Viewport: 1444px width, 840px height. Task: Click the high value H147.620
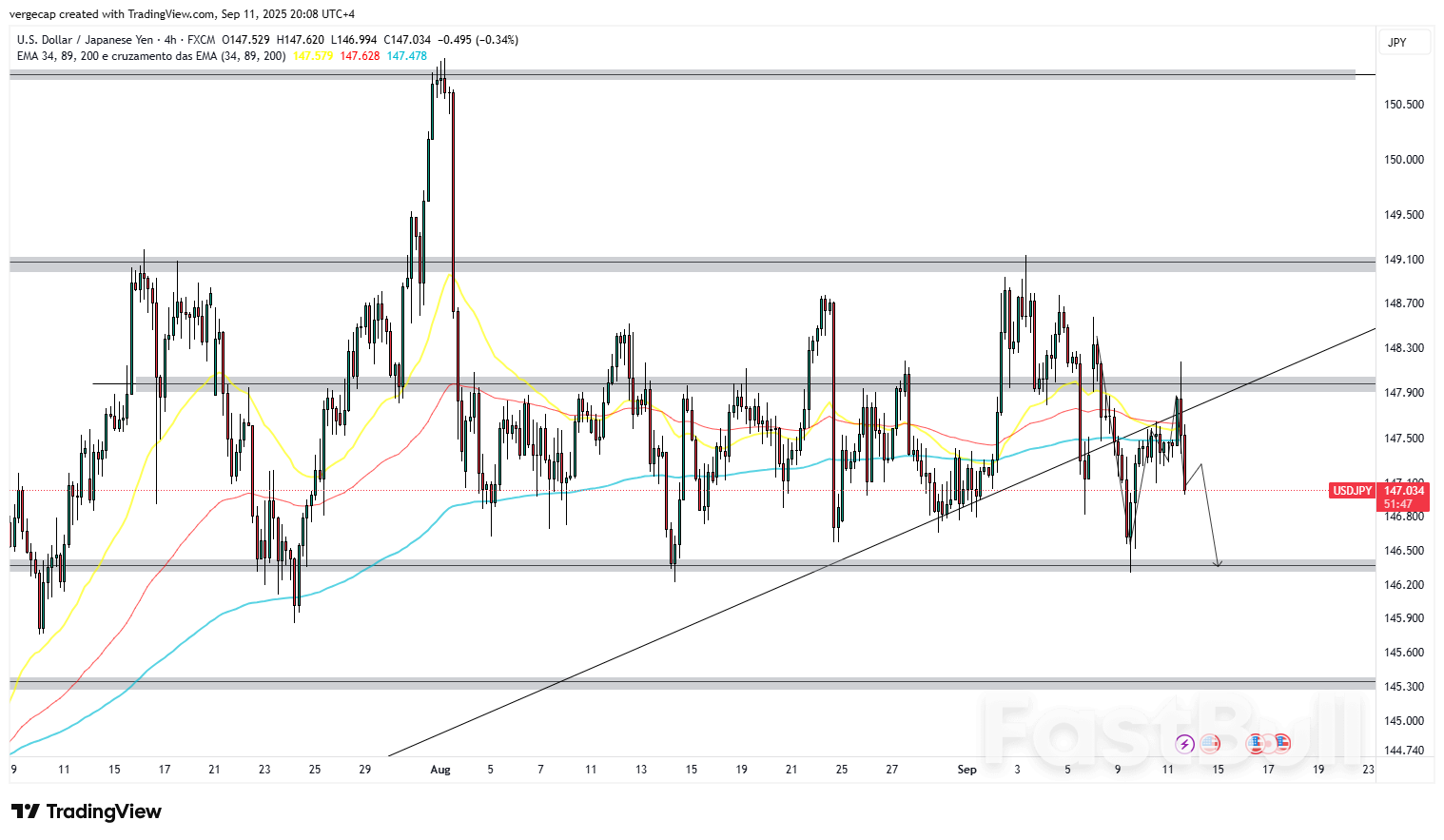[x=300, y=40]
